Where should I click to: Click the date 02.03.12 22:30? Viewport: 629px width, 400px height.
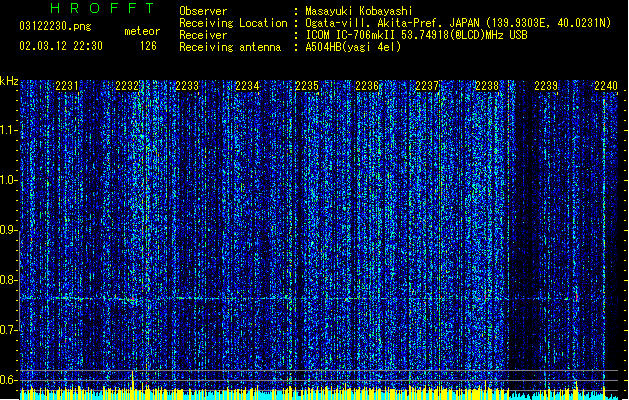click(61, 46)
